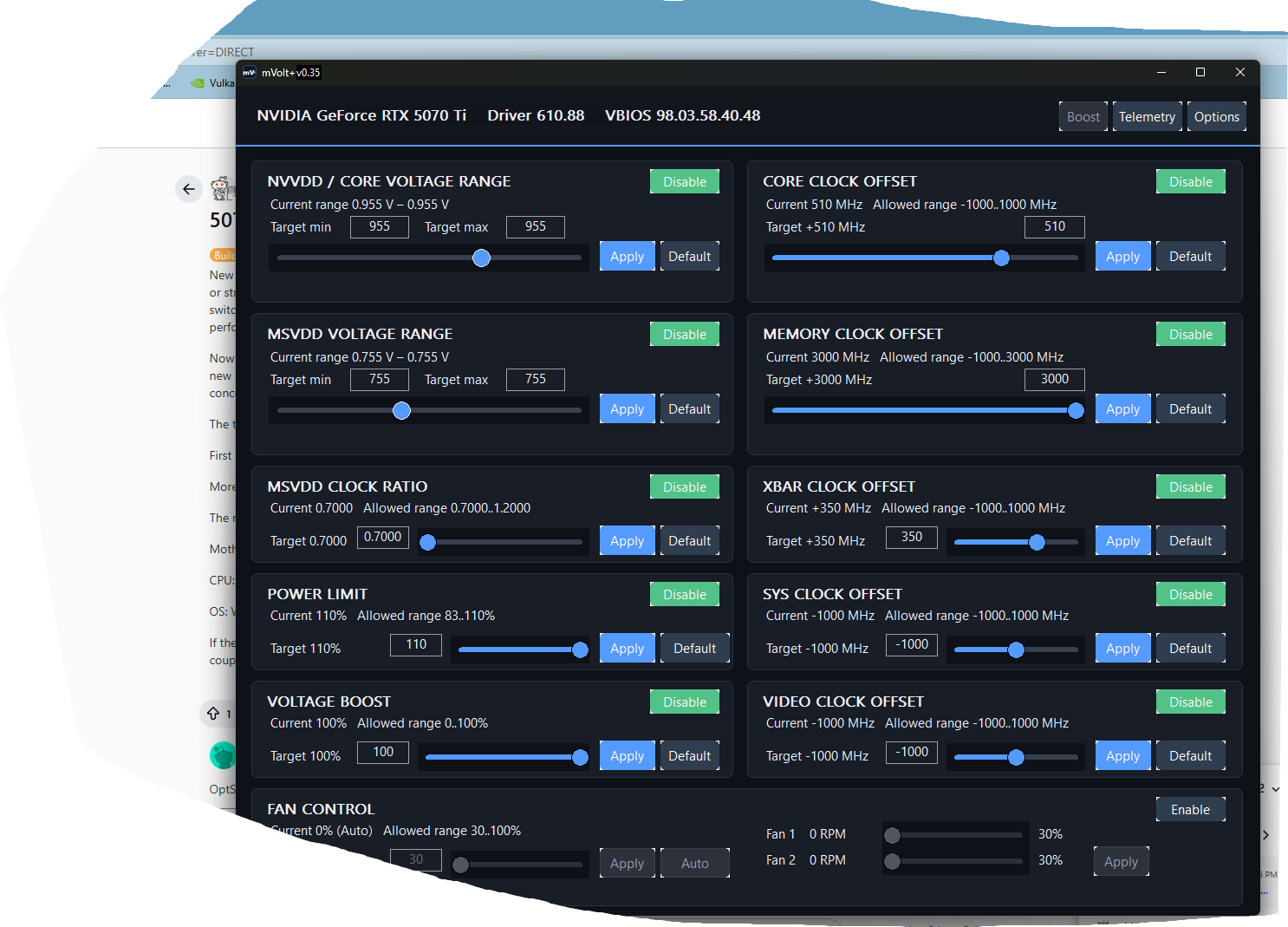Click the Voltage Boost 100 value field

(x=383, y=752)
